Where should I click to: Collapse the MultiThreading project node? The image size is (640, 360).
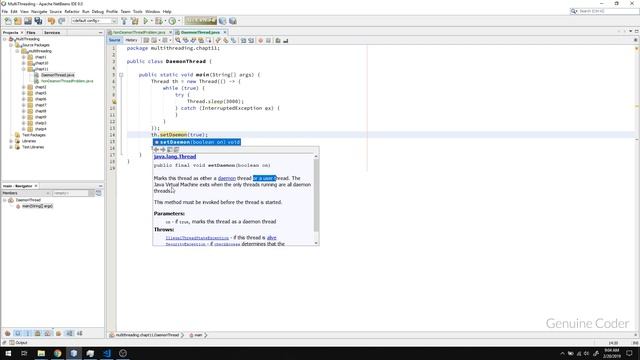[x=5, y=39]
